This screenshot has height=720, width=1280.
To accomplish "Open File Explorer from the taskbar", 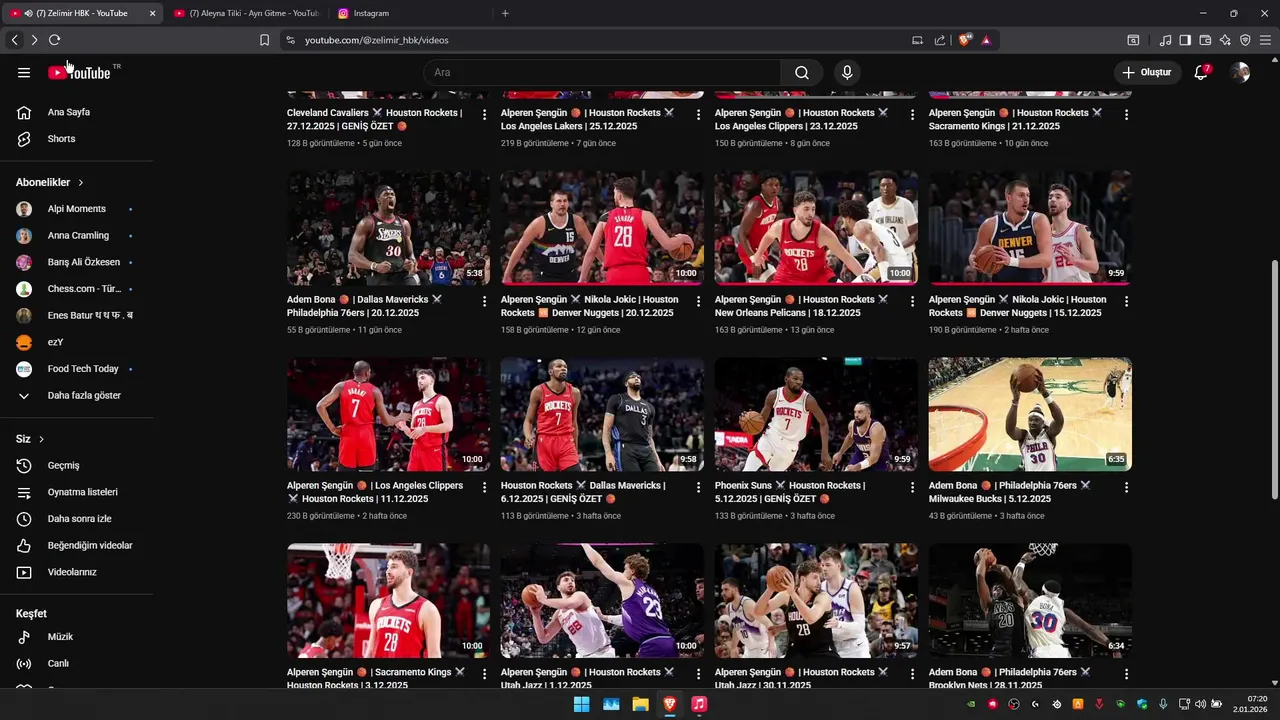I will click(x=640, y=704).
